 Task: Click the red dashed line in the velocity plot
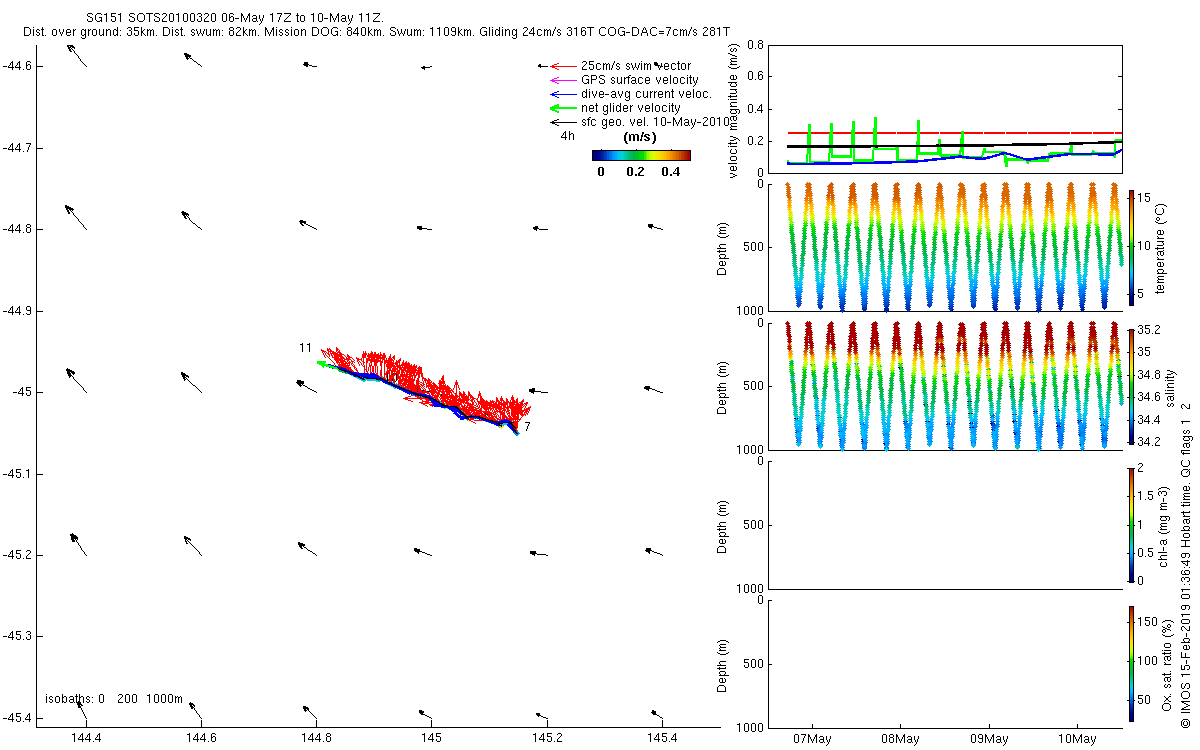954,132
